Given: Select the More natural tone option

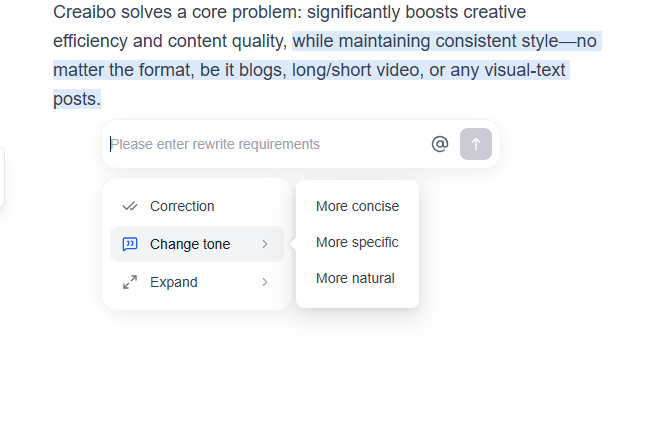Looking at the screenshot, I should pos(355,278).
